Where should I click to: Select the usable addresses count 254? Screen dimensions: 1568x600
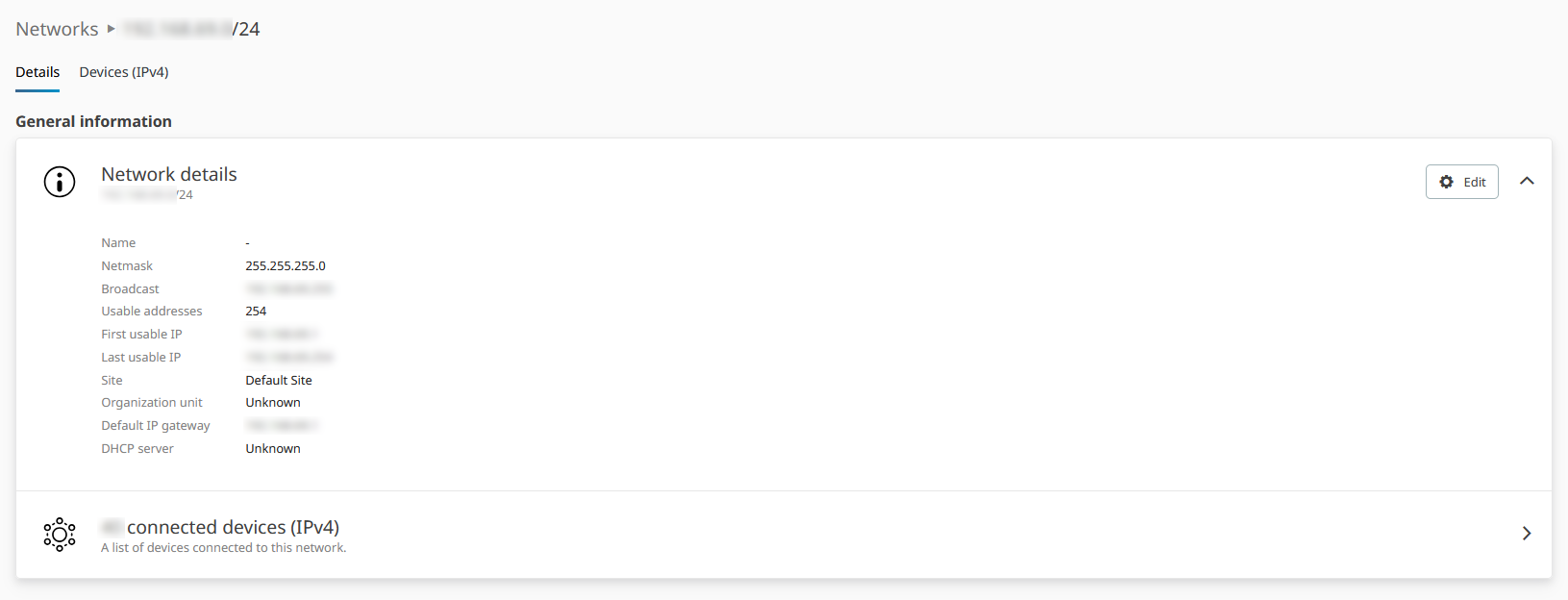[256, 311]
